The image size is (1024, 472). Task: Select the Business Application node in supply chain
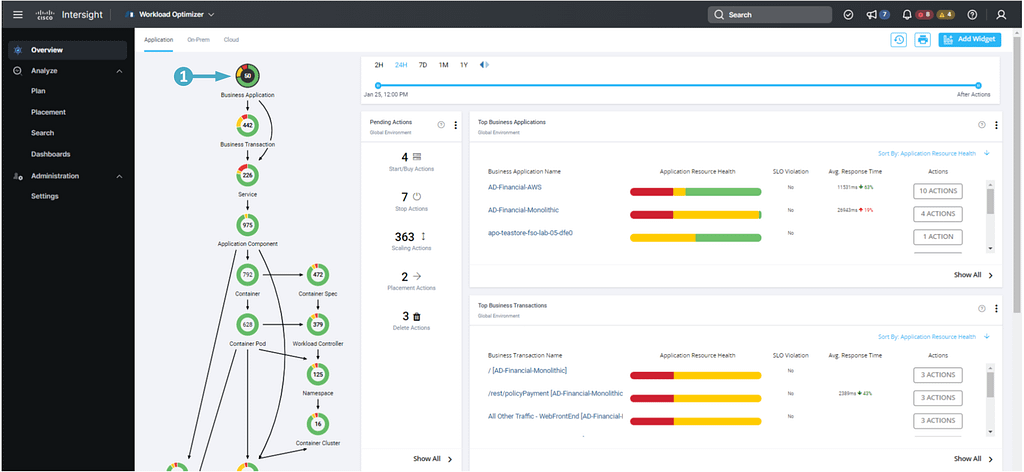(247, 75)
